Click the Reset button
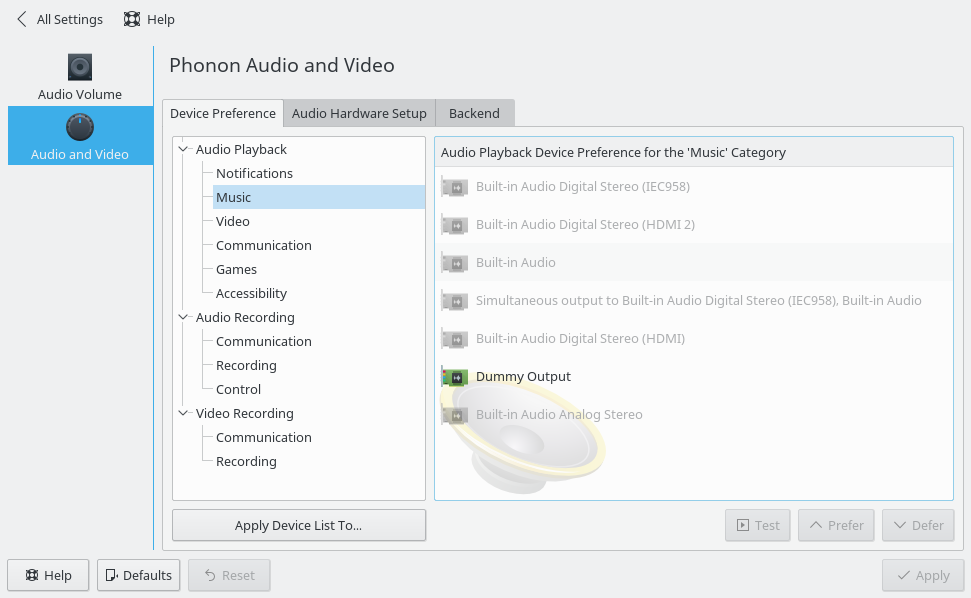The width and height of the screenshot is (971, 598). coord(229,575)
